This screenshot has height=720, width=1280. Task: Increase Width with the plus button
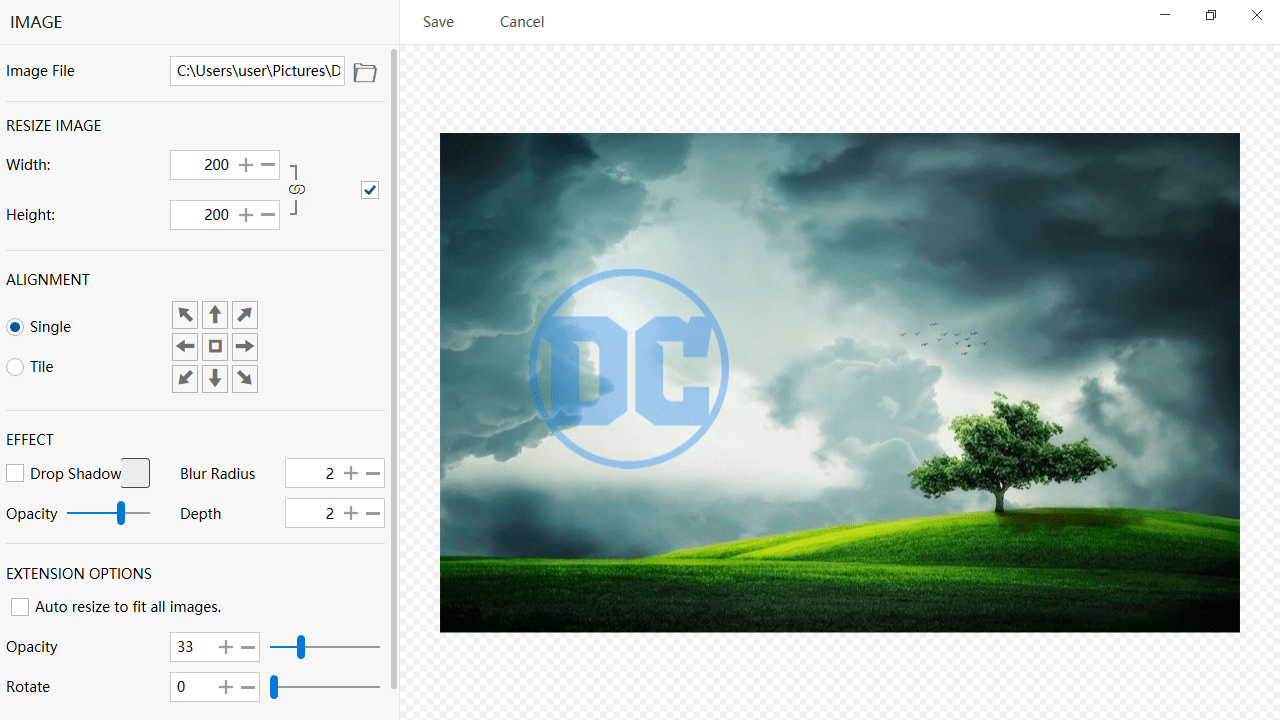click(246, 165)
